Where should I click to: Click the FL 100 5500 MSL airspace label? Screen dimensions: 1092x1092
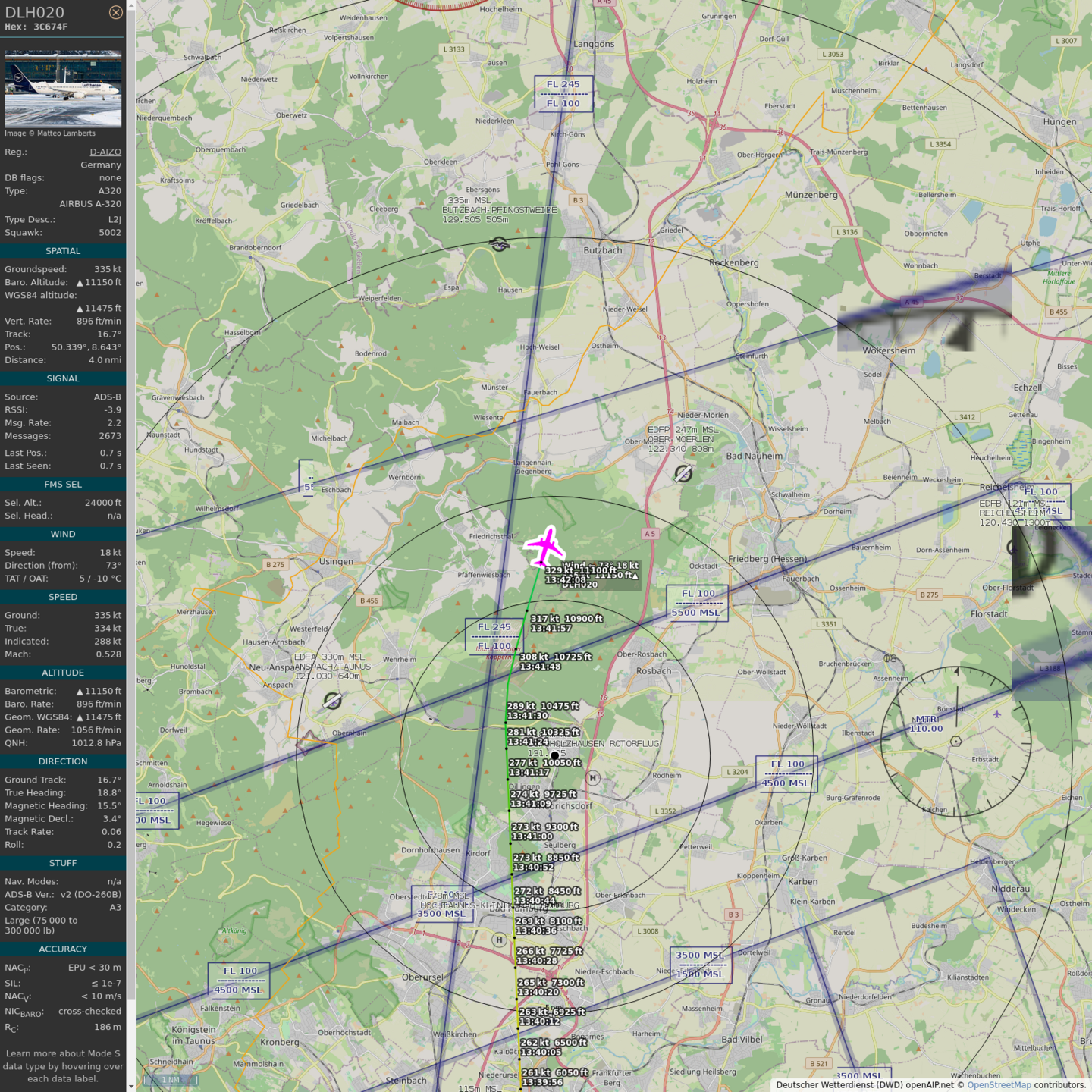click(697, 603)
